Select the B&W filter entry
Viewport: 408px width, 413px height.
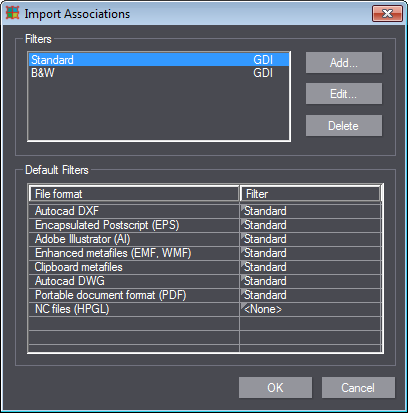point(159,73)
